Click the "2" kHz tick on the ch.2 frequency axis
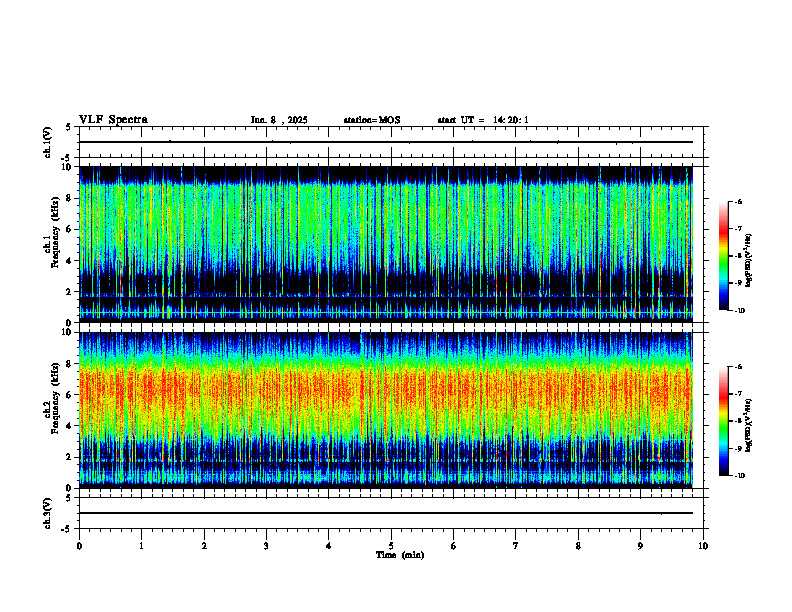This screenshot has width=792, height=612. [70, 457]
